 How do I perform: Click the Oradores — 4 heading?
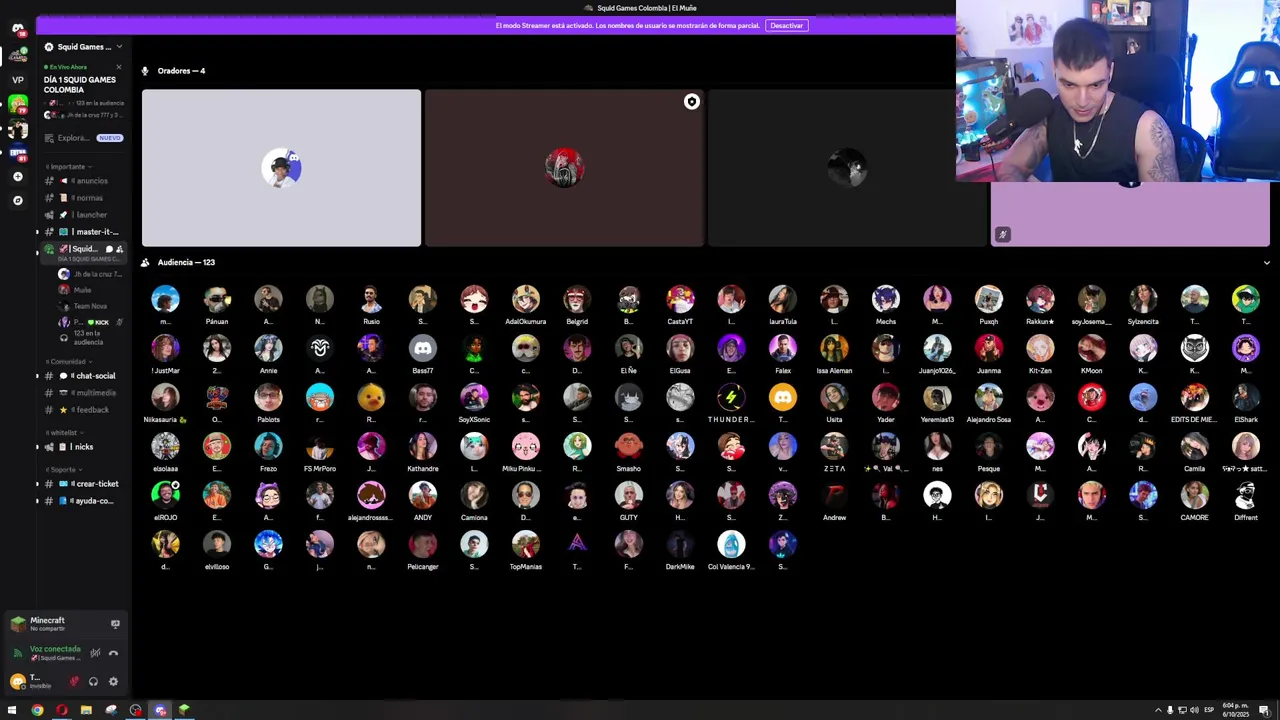(181, 71)
